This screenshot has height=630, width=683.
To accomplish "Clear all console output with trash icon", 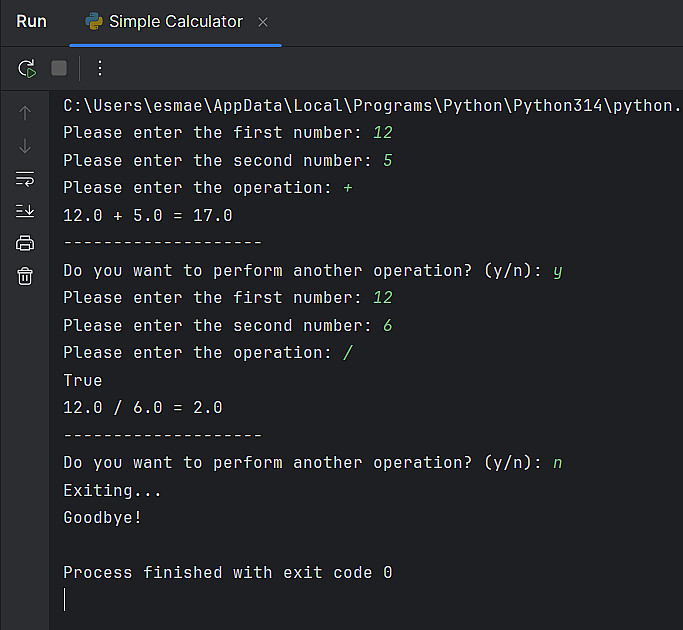I will pos(26,276).
